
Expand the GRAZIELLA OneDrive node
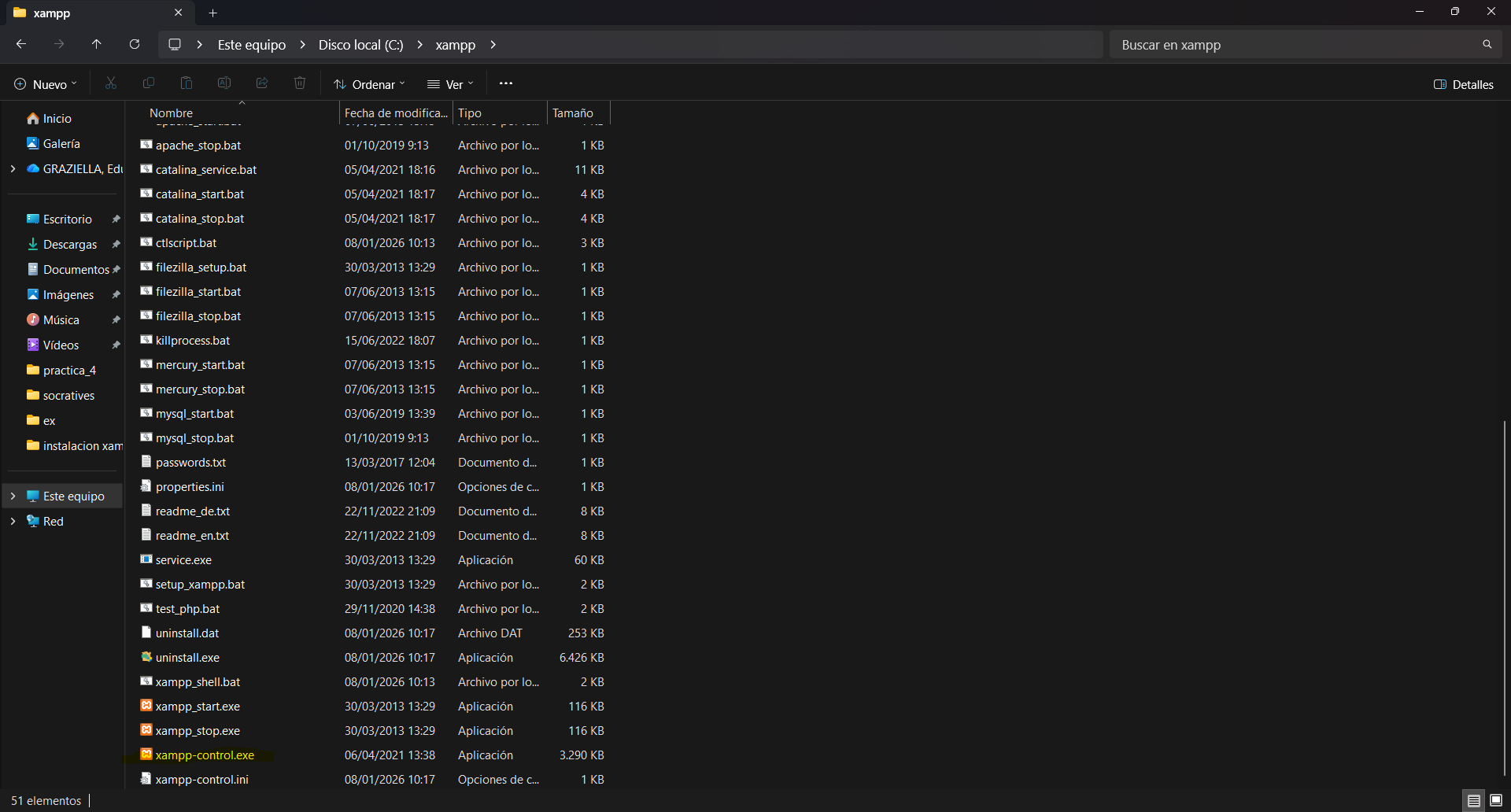coord(13,169)
